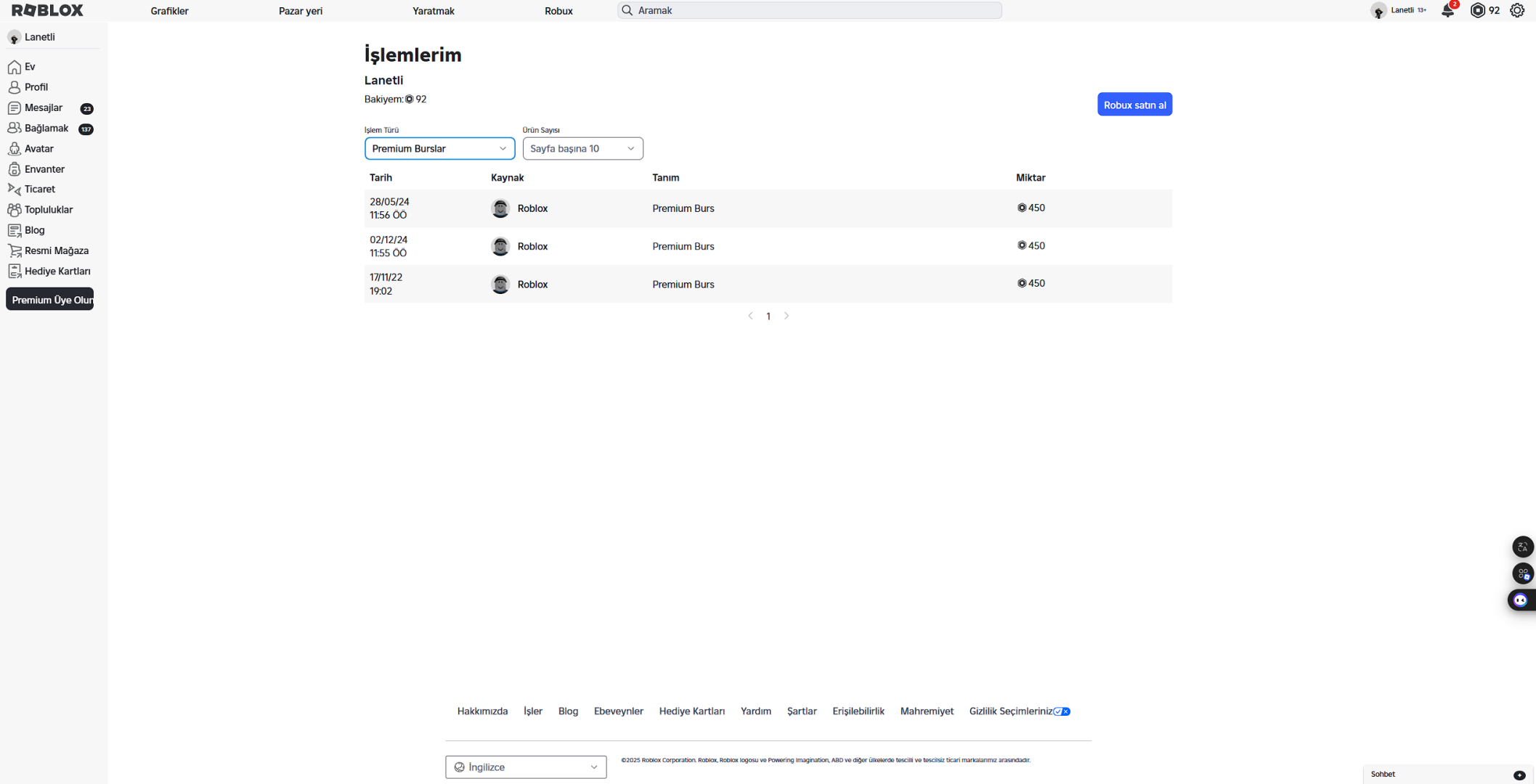Click the Avatar icon in the sidebar
The image size is (1536, 784).
coord(15,149)
